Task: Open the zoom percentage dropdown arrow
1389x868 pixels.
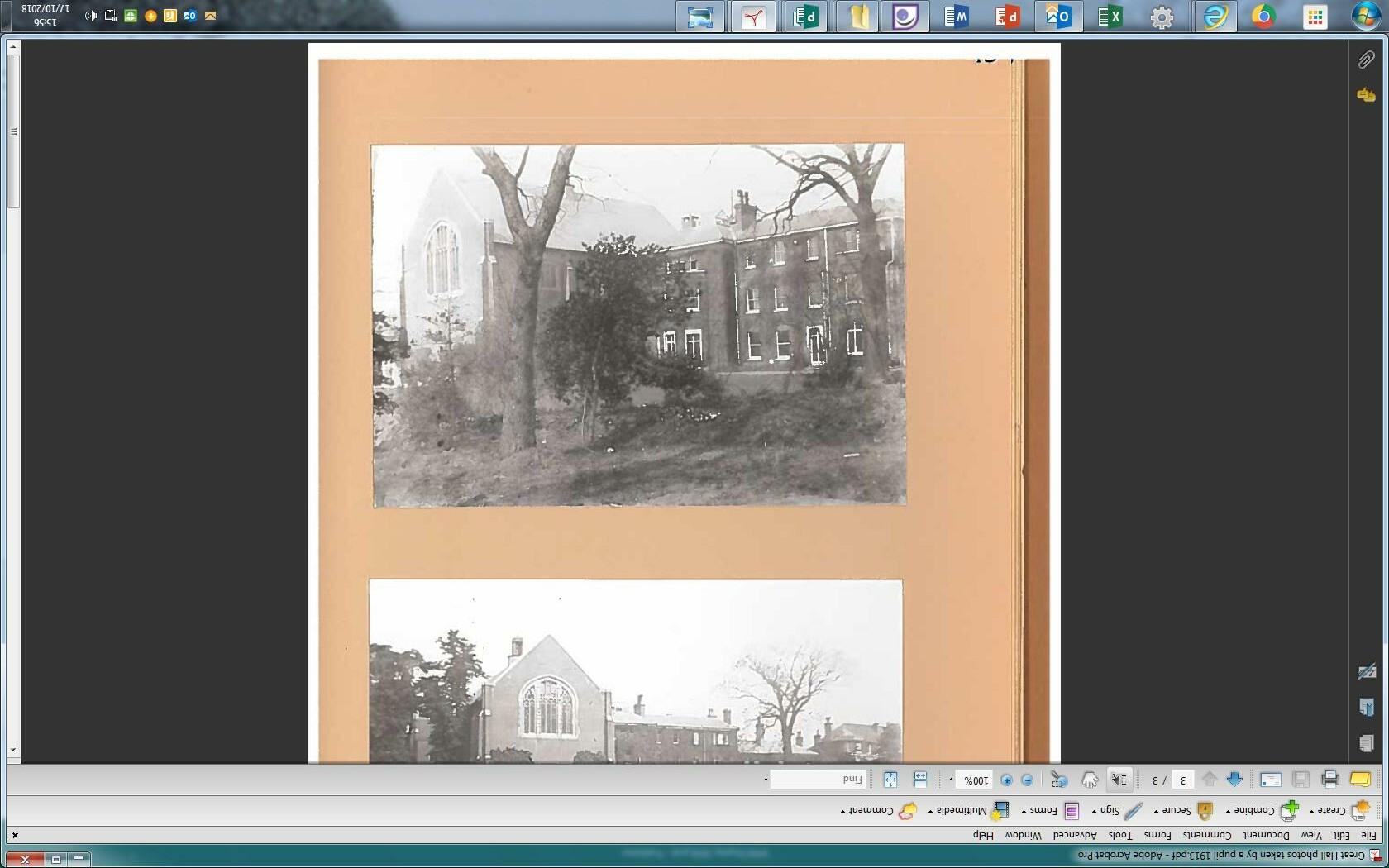Action: pyautogui.click(x=951, y=780)
